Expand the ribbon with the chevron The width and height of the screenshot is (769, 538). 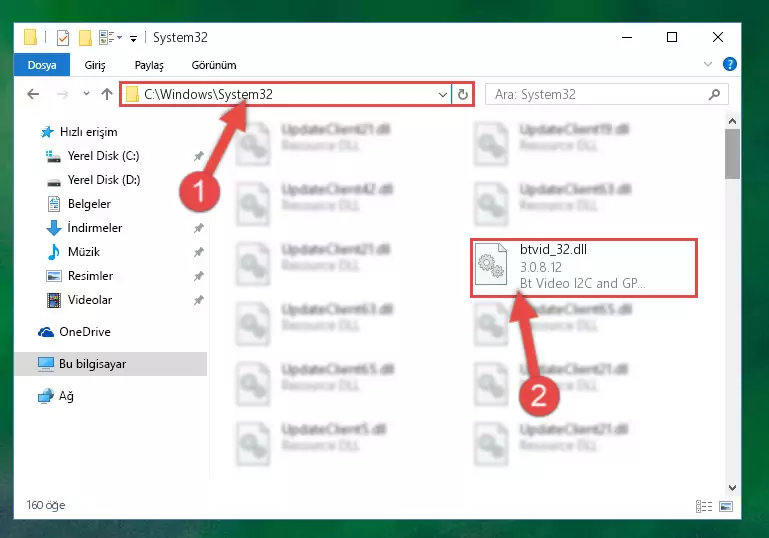[708, 64]
